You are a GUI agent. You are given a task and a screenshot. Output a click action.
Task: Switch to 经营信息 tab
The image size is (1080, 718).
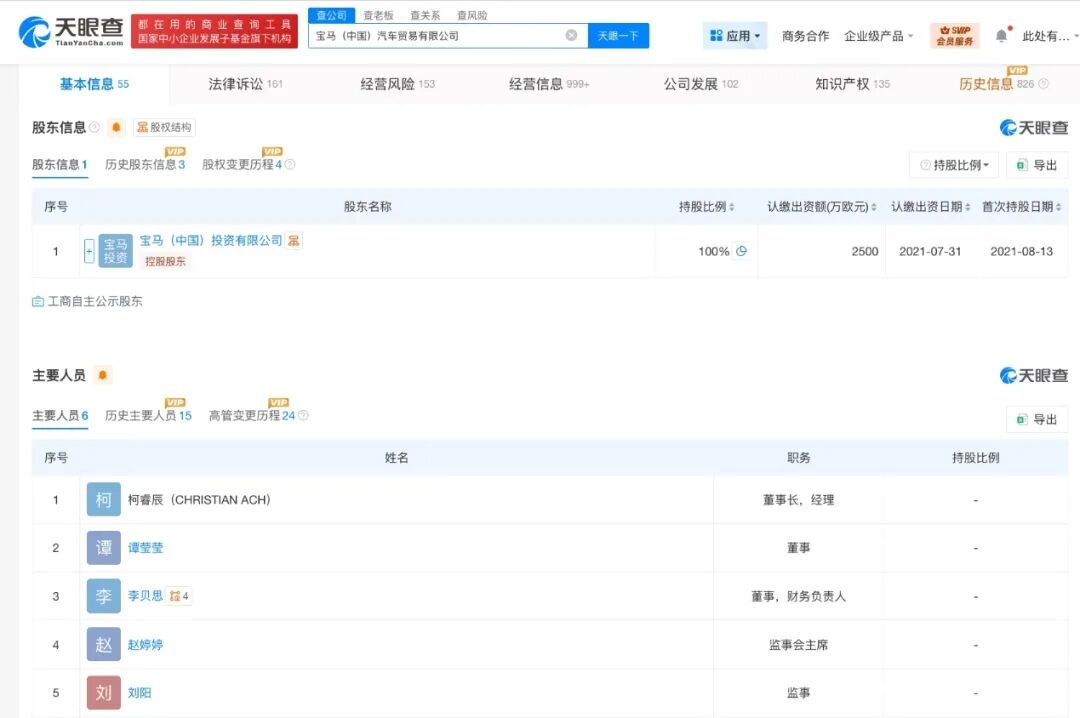549,84
